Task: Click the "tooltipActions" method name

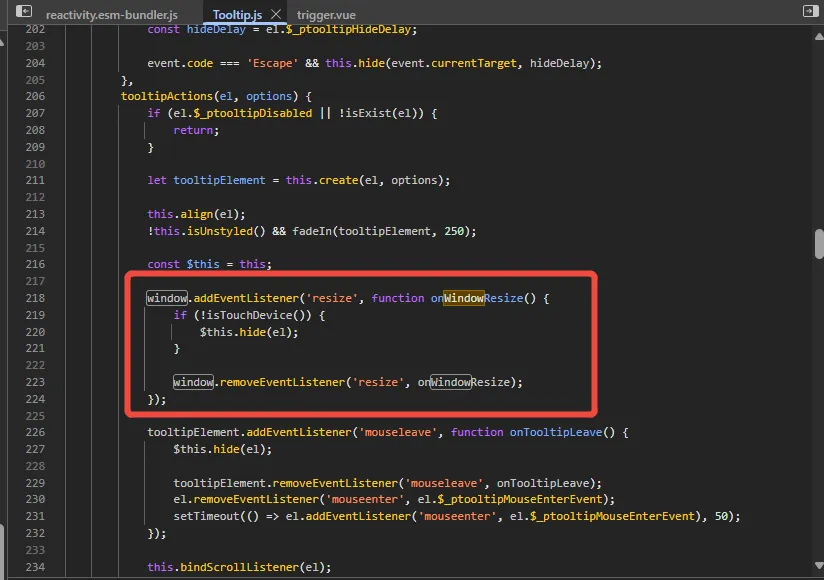Action: coord(167,96)
